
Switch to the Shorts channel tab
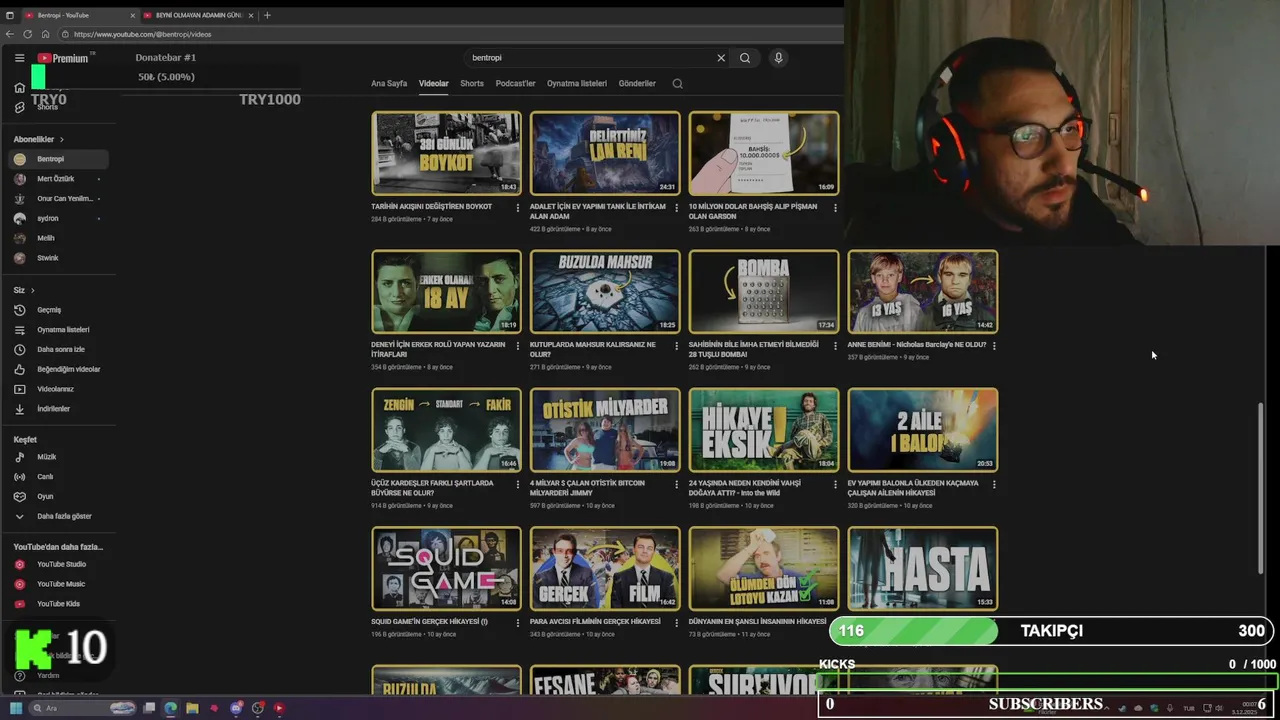(472, 84)
